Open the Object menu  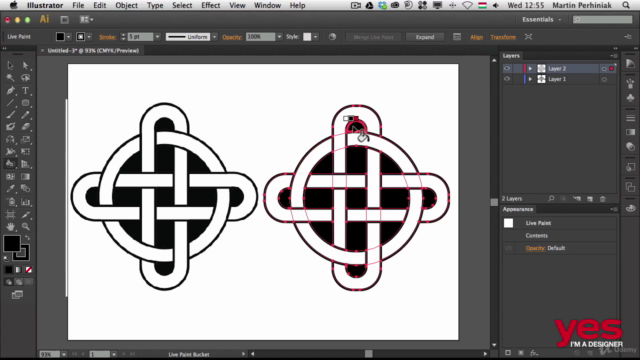pos(127,5)
